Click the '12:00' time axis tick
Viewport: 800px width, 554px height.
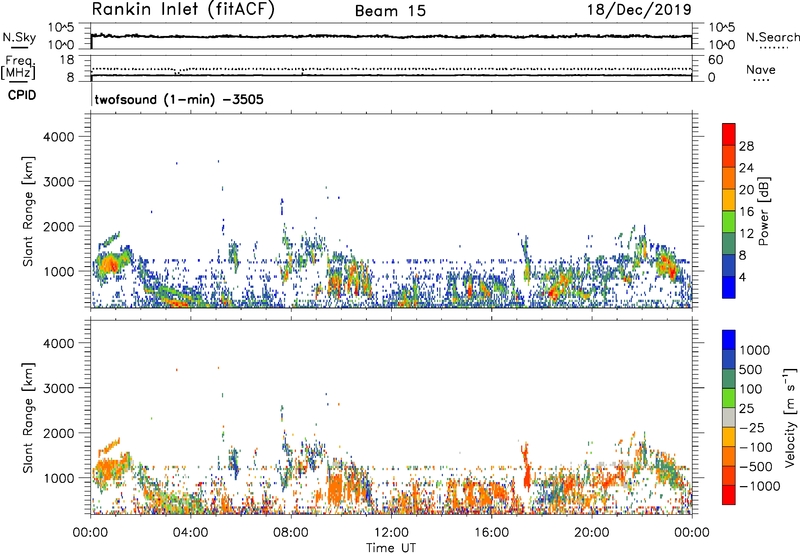point(391,533)
